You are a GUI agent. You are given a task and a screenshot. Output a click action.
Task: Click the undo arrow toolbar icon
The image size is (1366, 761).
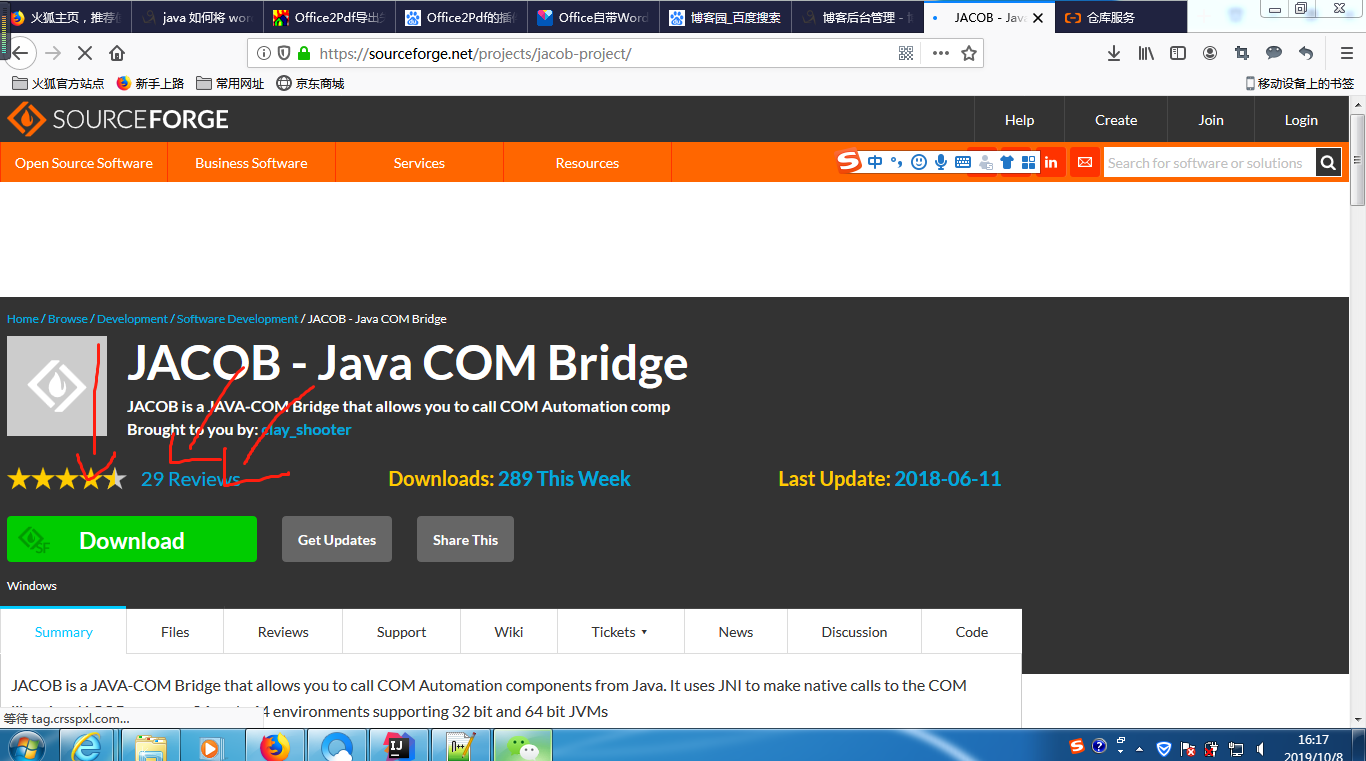tap(1306, 53)
